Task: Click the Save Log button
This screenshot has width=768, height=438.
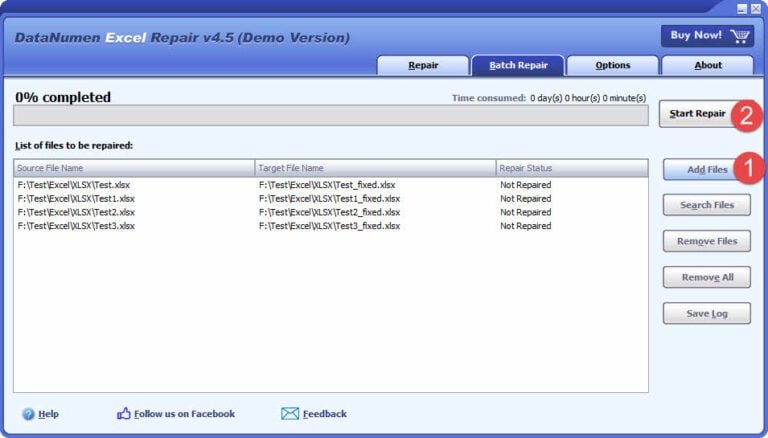Action: (707, 313)
